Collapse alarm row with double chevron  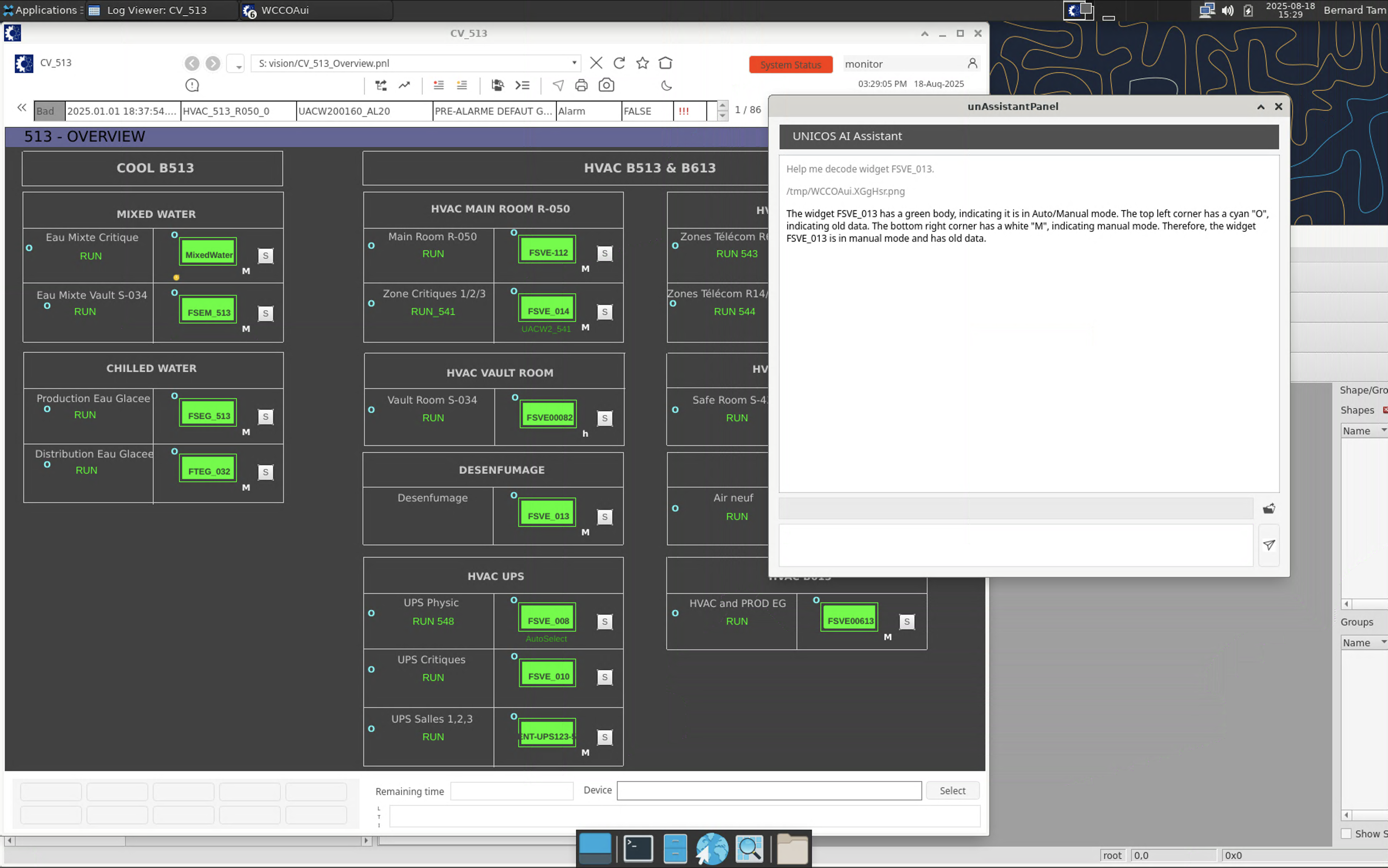pyautogui.click(x=22, y=108)
